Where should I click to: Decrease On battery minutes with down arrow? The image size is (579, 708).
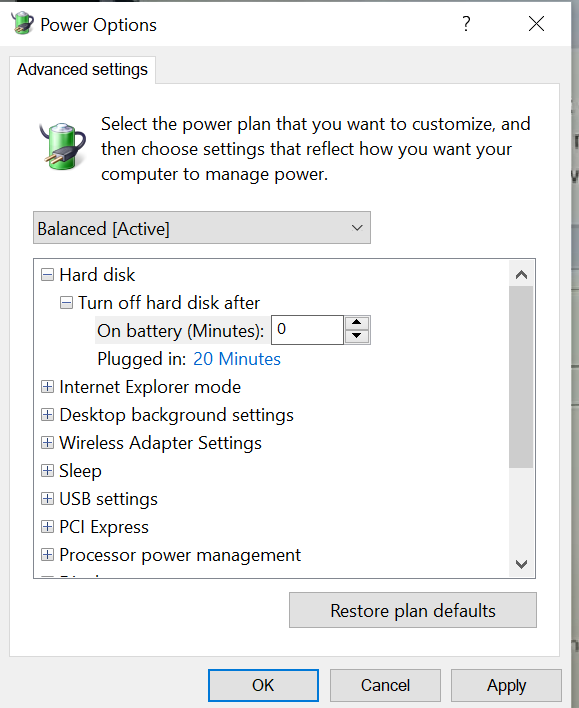tap(357, 336)
